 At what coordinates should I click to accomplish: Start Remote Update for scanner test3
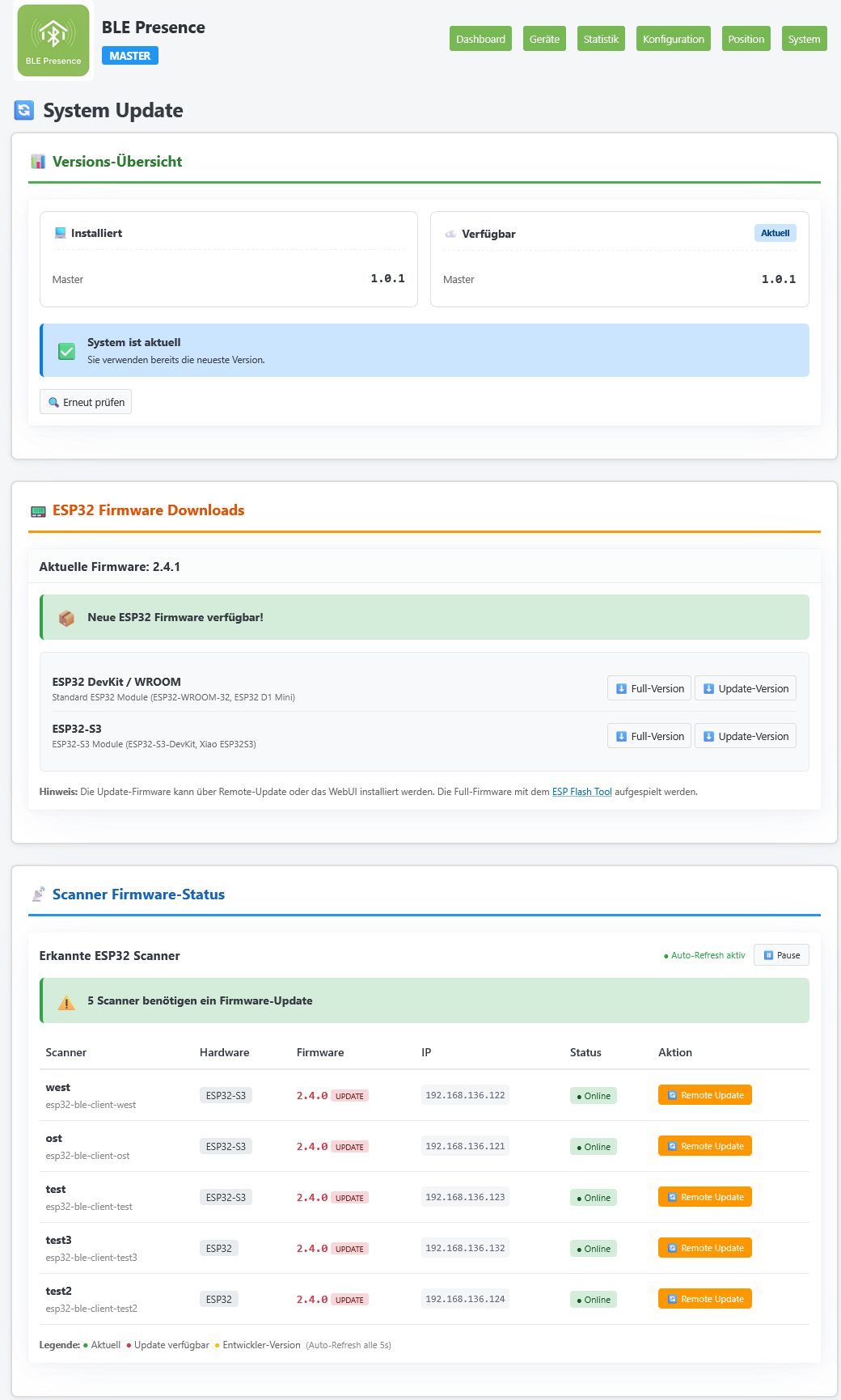point(704,1248)
